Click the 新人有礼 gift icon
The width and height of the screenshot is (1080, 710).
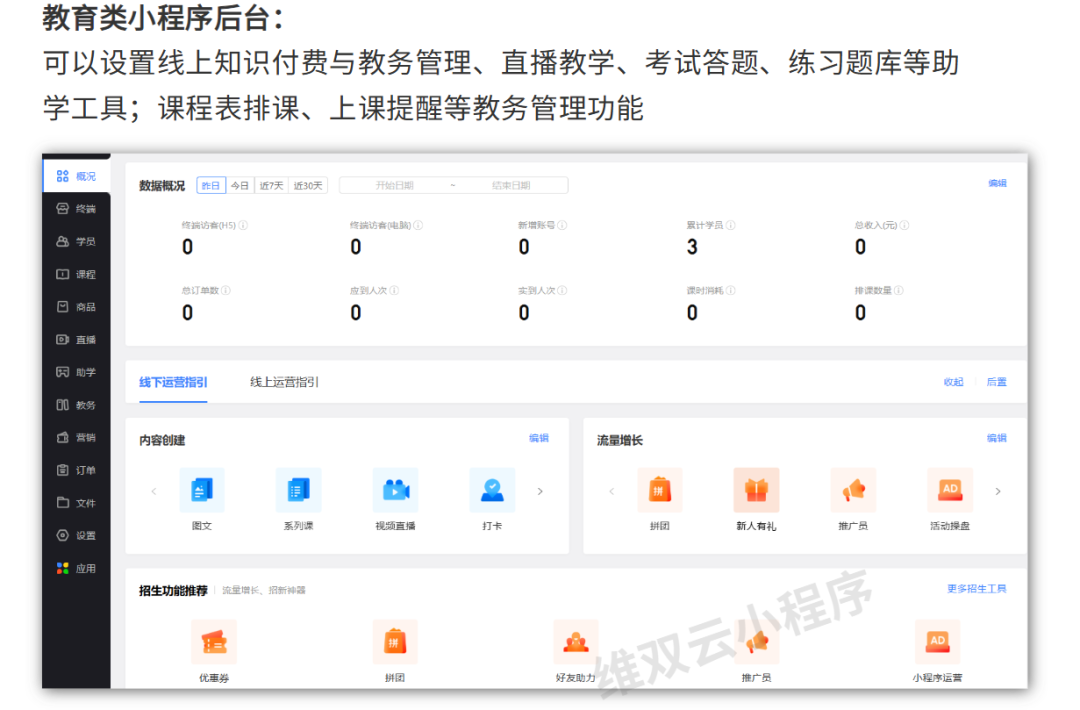(756, 490)
